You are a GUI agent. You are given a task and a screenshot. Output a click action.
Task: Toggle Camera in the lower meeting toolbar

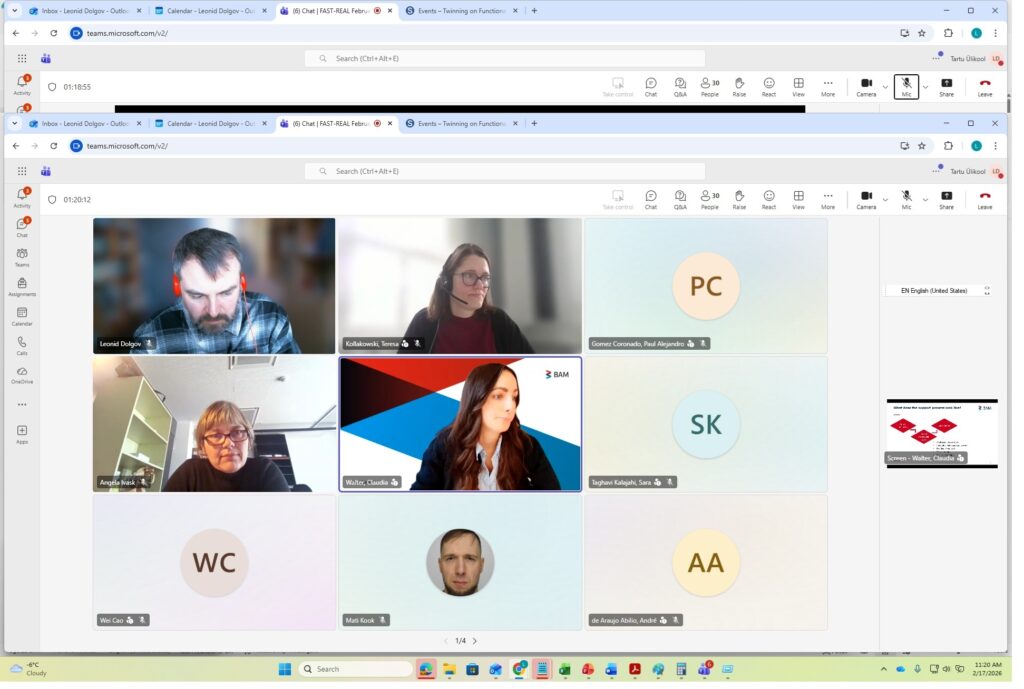click(x=866, y=198)
